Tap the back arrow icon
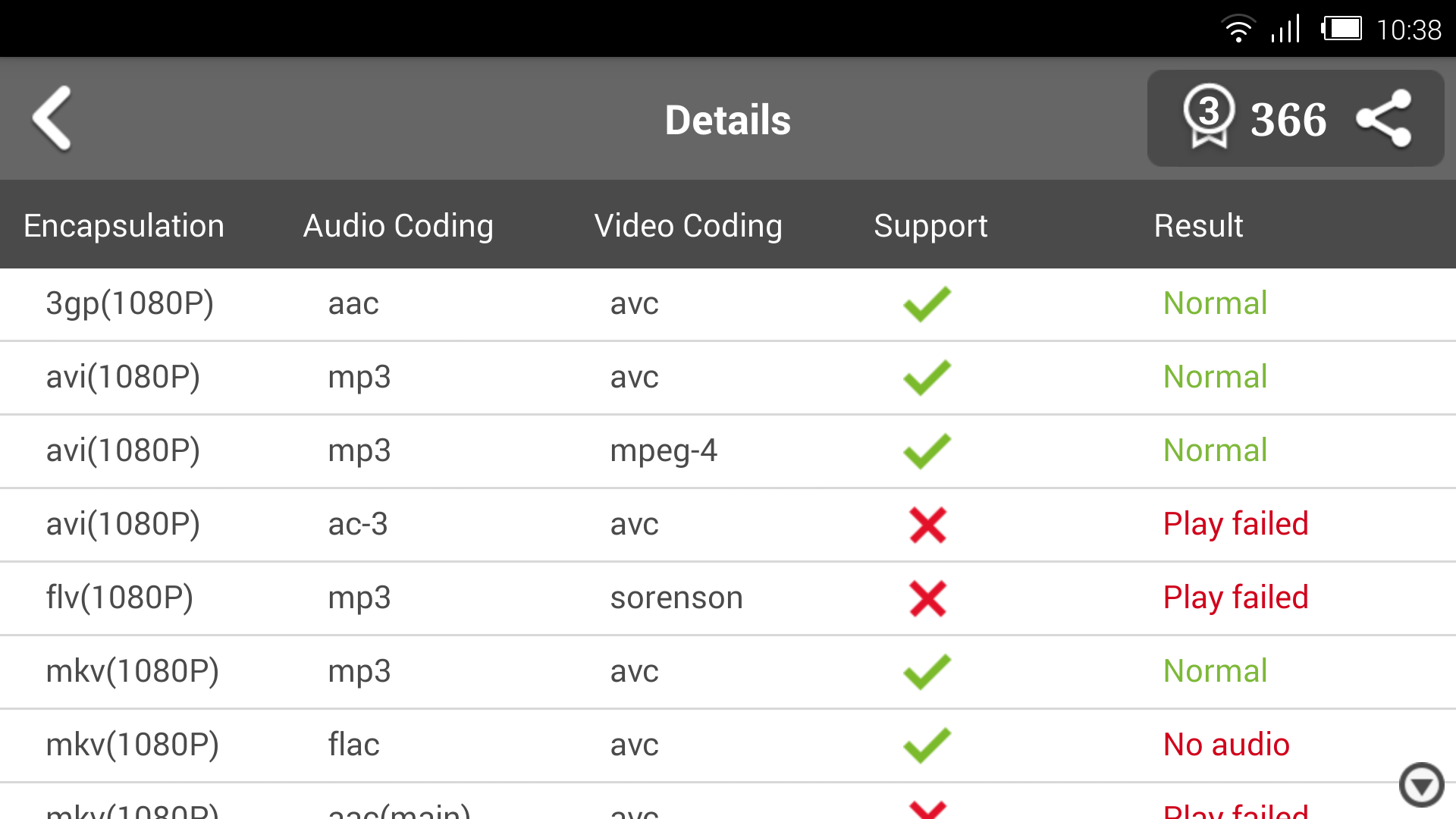The height and width of the screenshot is (819, 1456). click(53, 119)
